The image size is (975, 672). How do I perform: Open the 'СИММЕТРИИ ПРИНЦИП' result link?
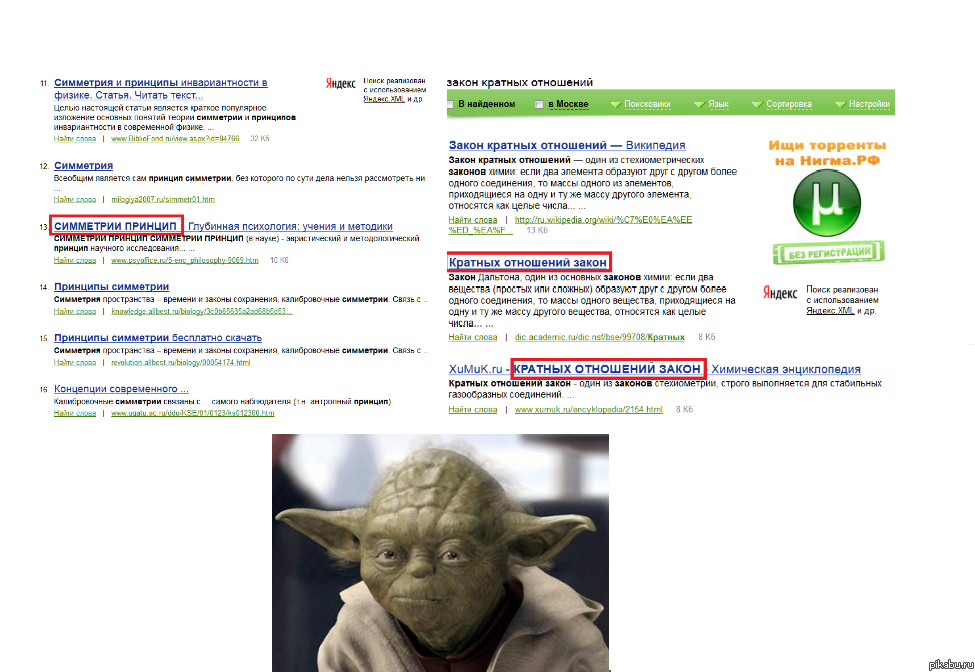pyautogui.click(x=116, y=226)
